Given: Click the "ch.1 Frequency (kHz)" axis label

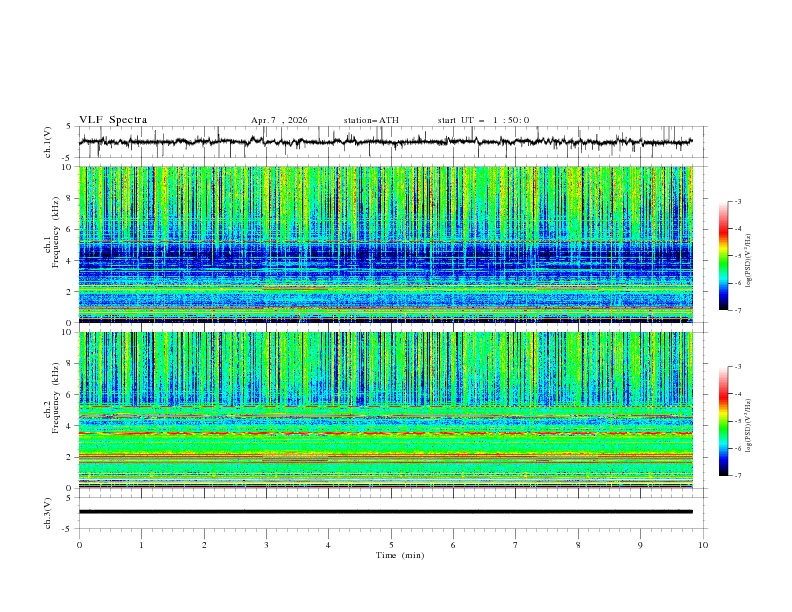Looking at the screenshot, I should pos(52,230).
